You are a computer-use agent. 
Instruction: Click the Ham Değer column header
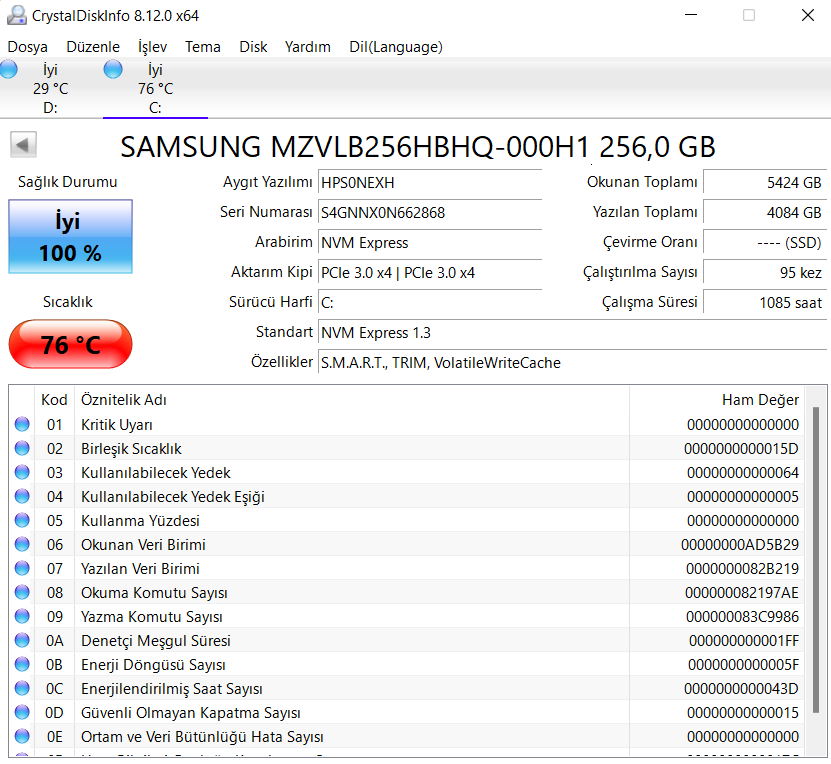pos(717,399)
